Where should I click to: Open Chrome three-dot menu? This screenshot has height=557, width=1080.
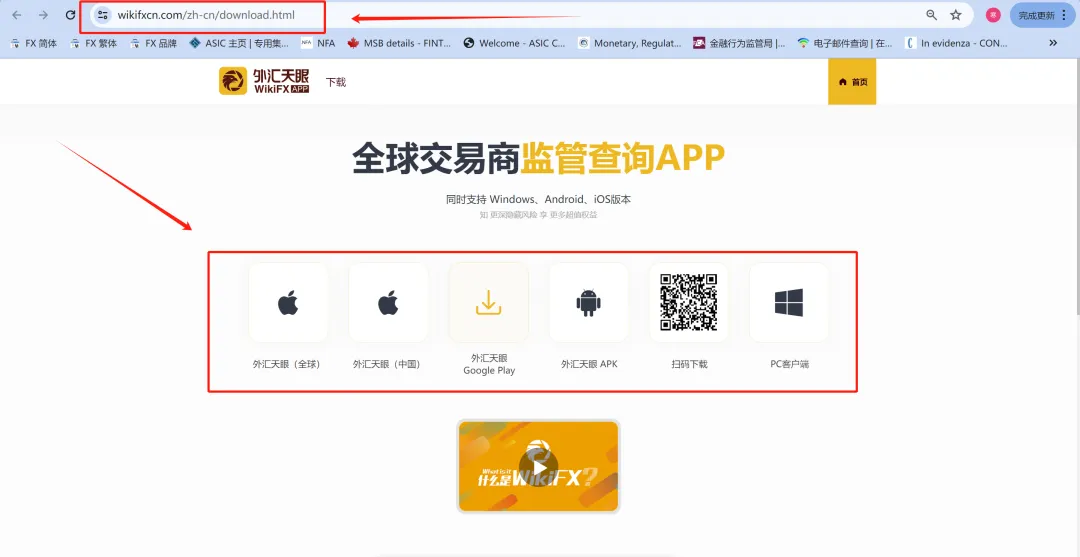click(1066, 15)
